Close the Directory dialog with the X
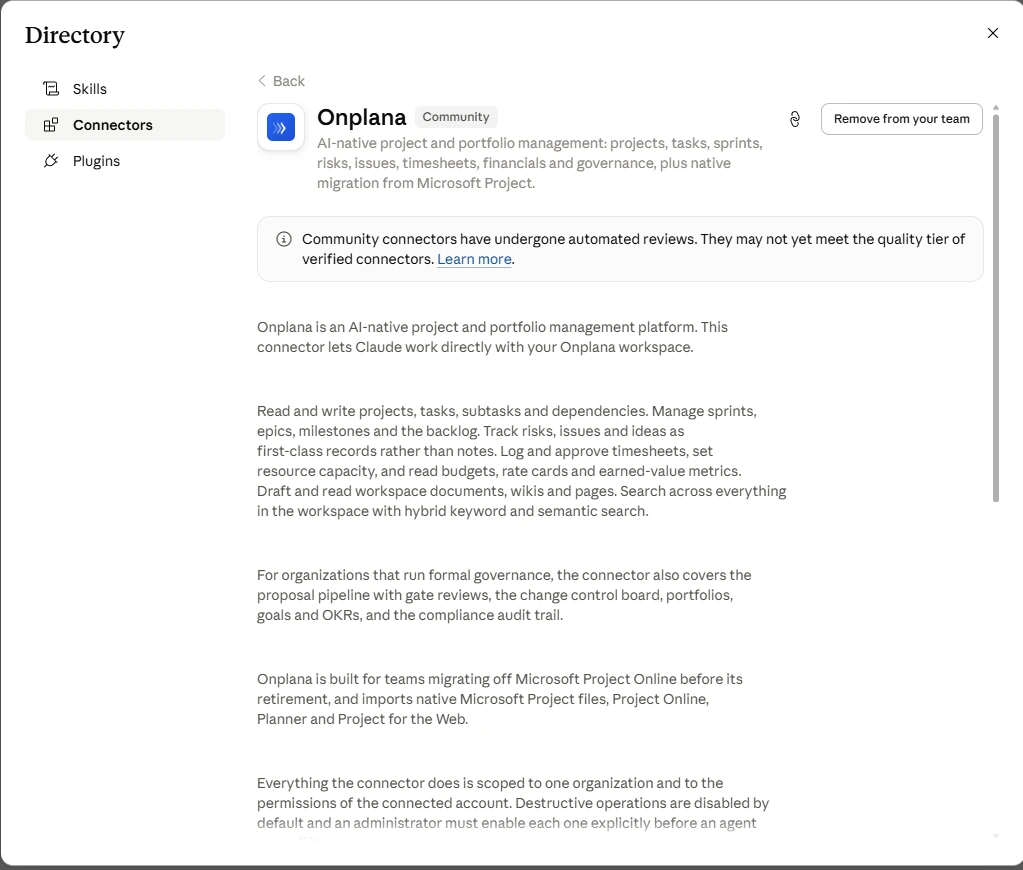 click(x=992, y=33)
